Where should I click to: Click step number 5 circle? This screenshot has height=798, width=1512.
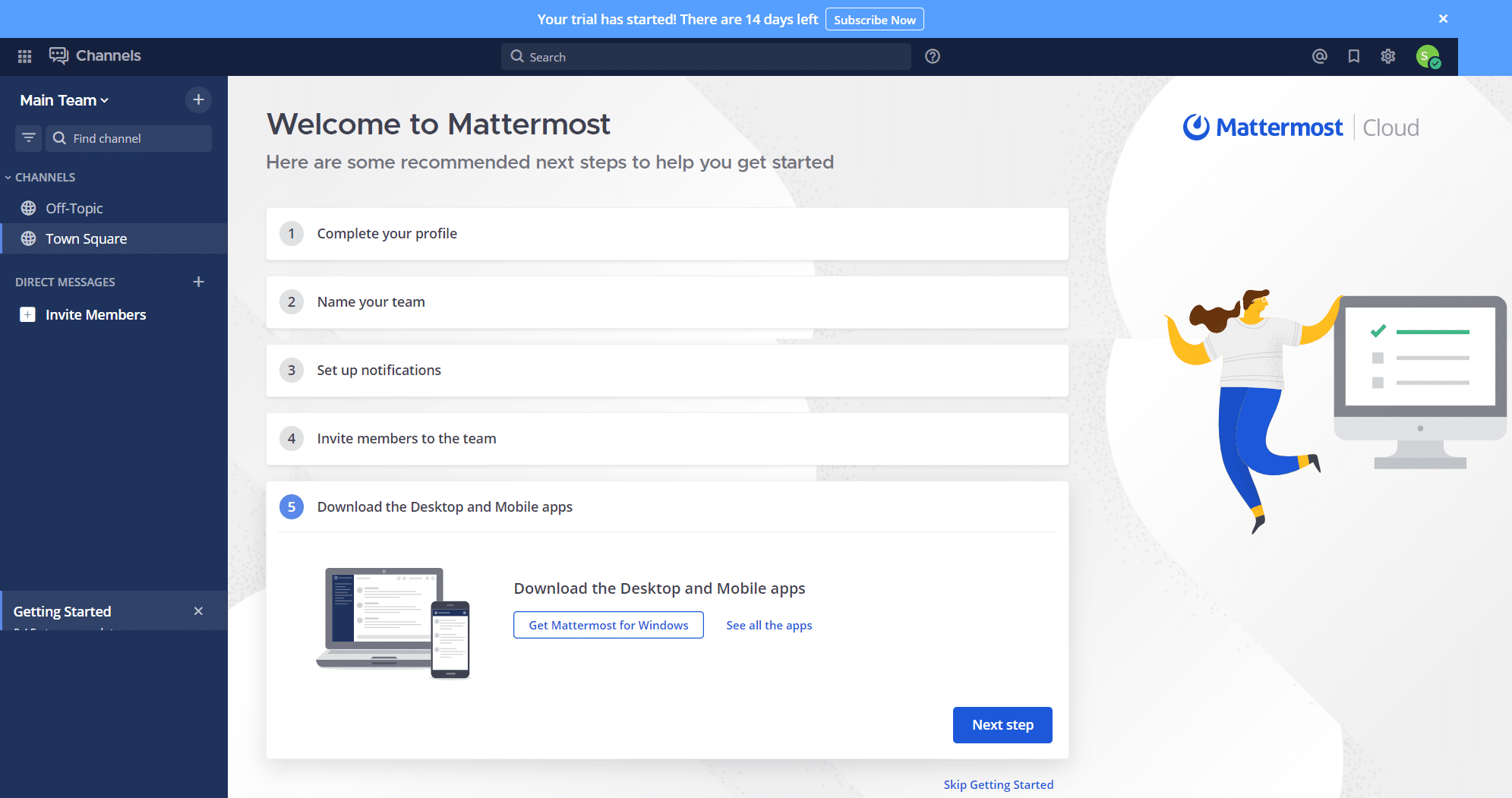pos(292,507)
